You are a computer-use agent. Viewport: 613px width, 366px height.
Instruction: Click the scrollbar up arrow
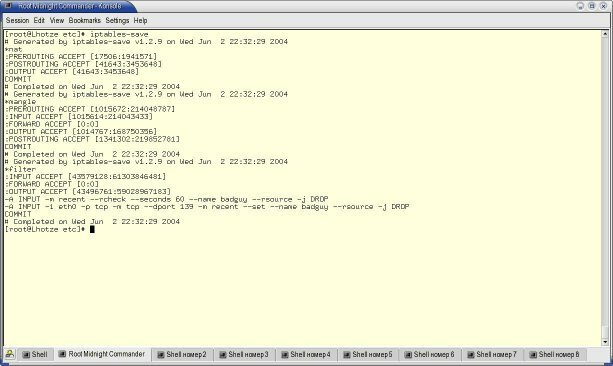(x=605, y=34)
